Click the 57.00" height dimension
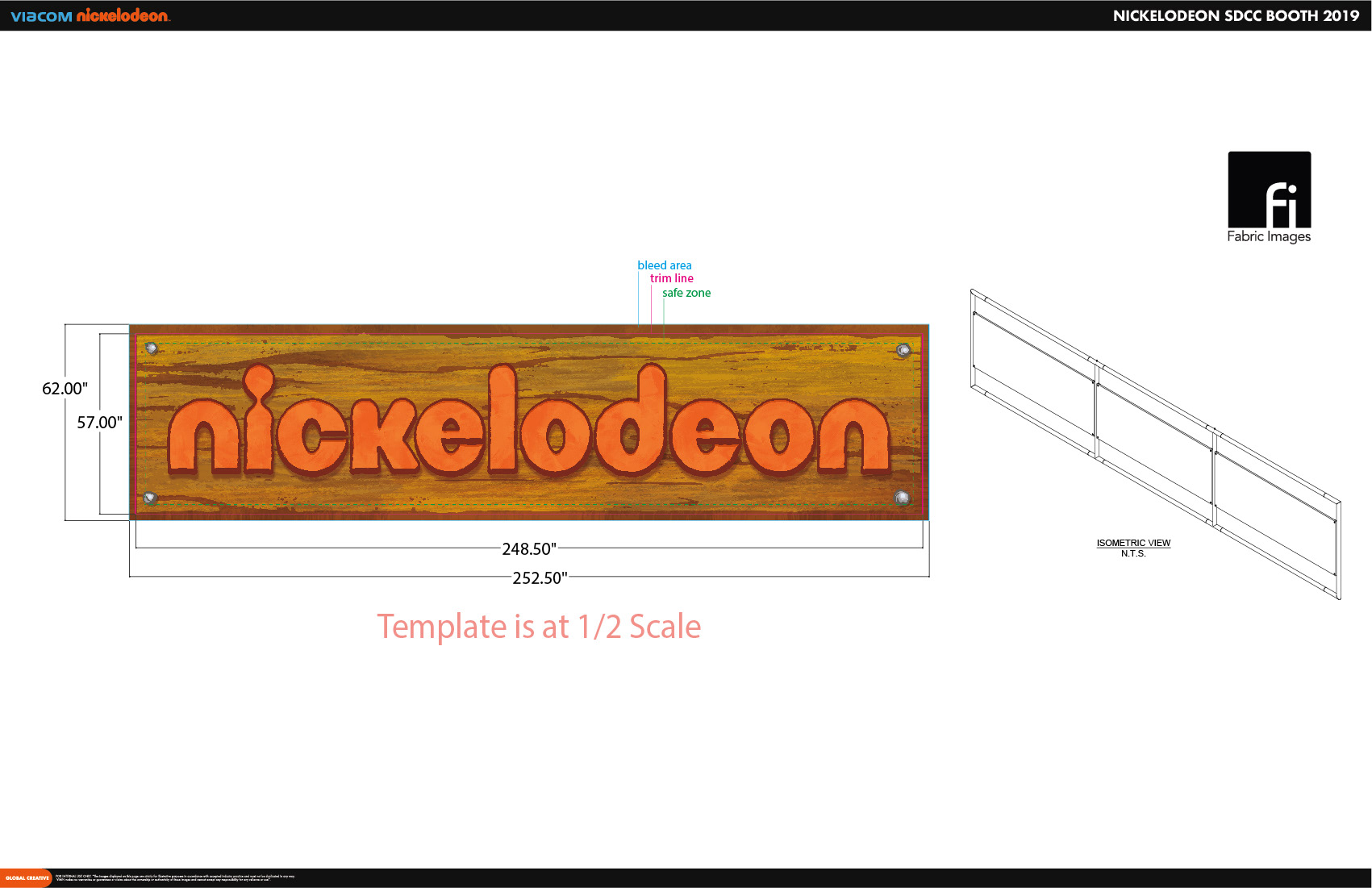The height and width of the screenshot is (888, 1372). [x=99, y=423]
